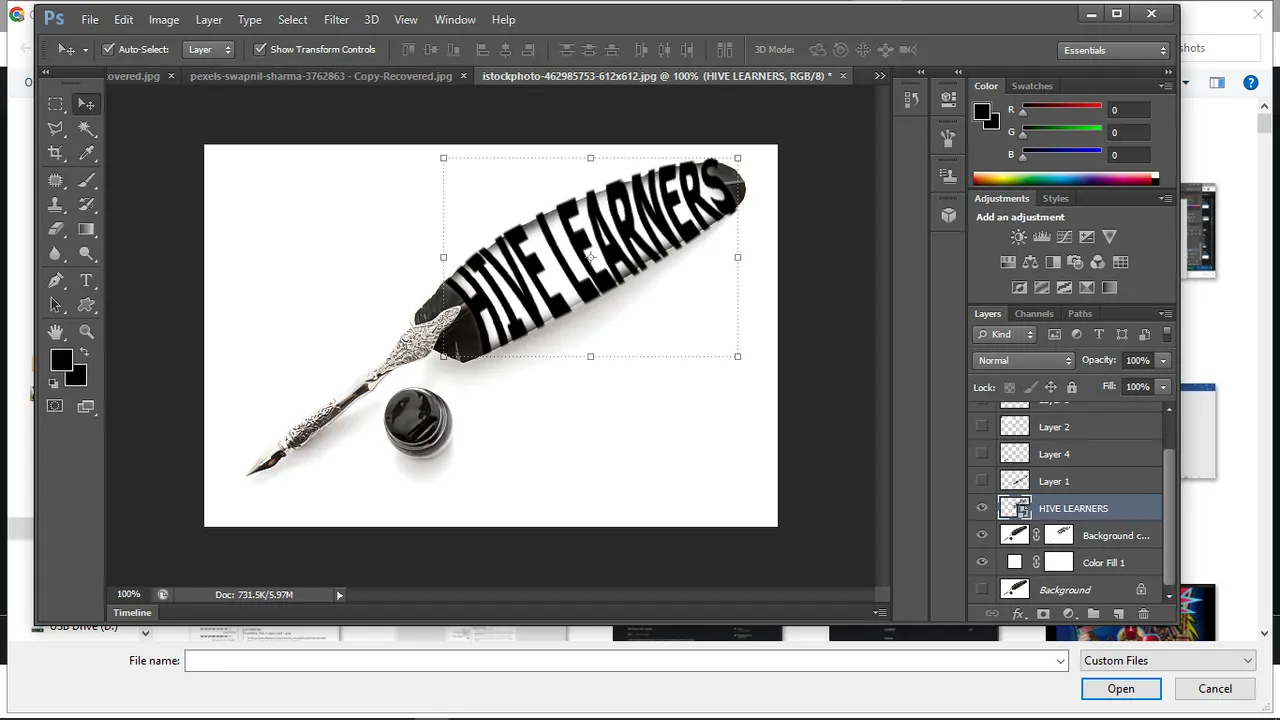Image resolution: width=1280 pixels, height=720 pixels.
Task: Select the Move tool in toolbox
Action: (87, 103)
